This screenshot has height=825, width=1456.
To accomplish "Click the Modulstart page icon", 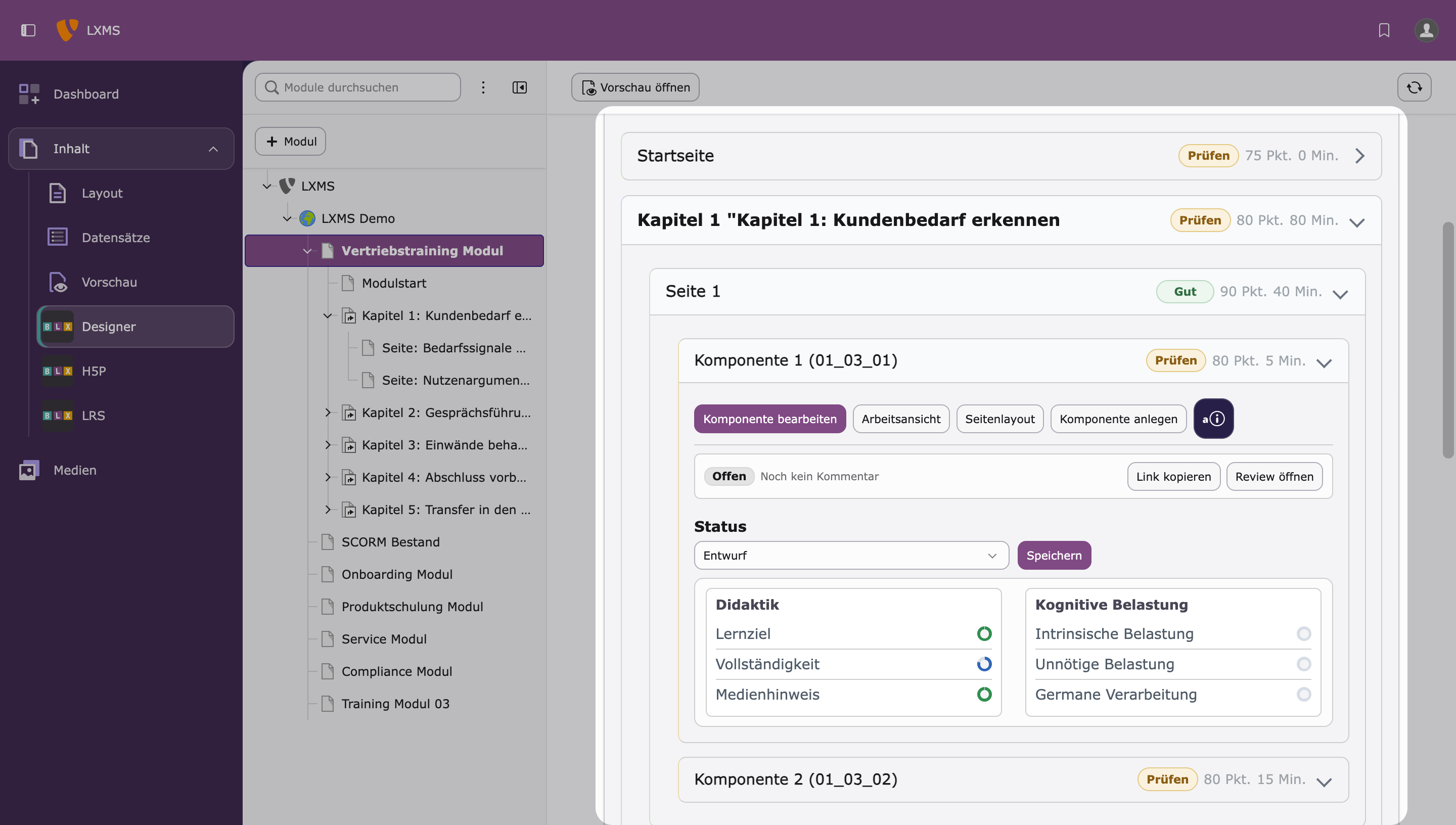I will (348, 283).
